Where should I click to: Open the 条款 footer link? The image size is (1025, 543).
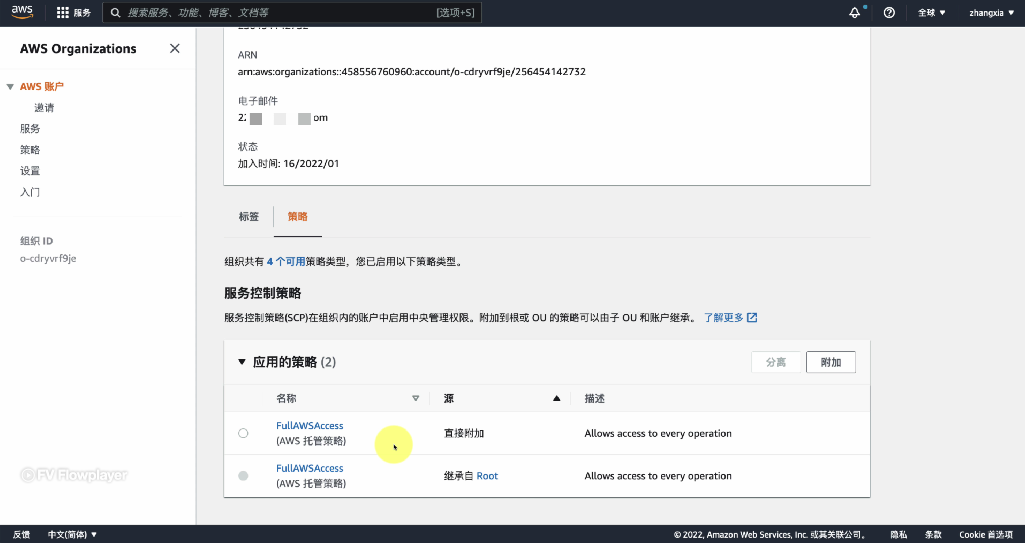[x=933, y=535]
